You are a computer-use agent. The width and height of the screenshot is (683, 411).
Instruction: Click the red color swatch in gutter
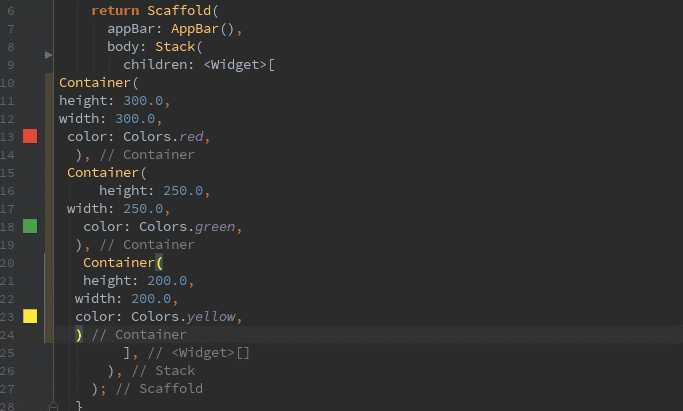click(x=30, y=136)
